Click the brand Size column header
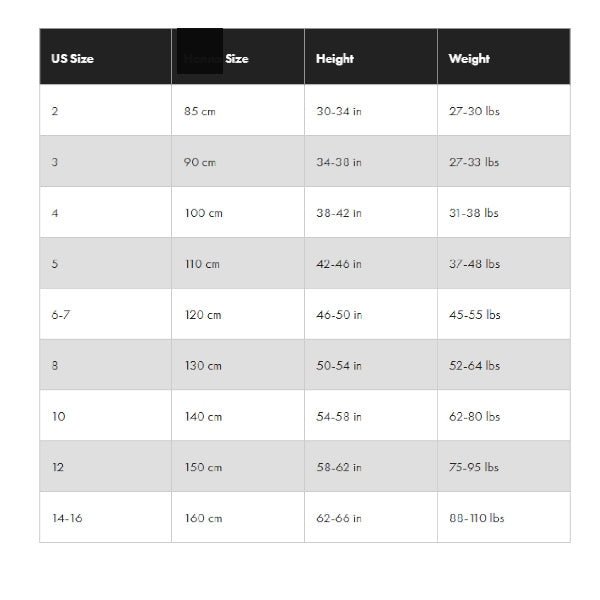600x600 pixels. (x=238, y=56)
